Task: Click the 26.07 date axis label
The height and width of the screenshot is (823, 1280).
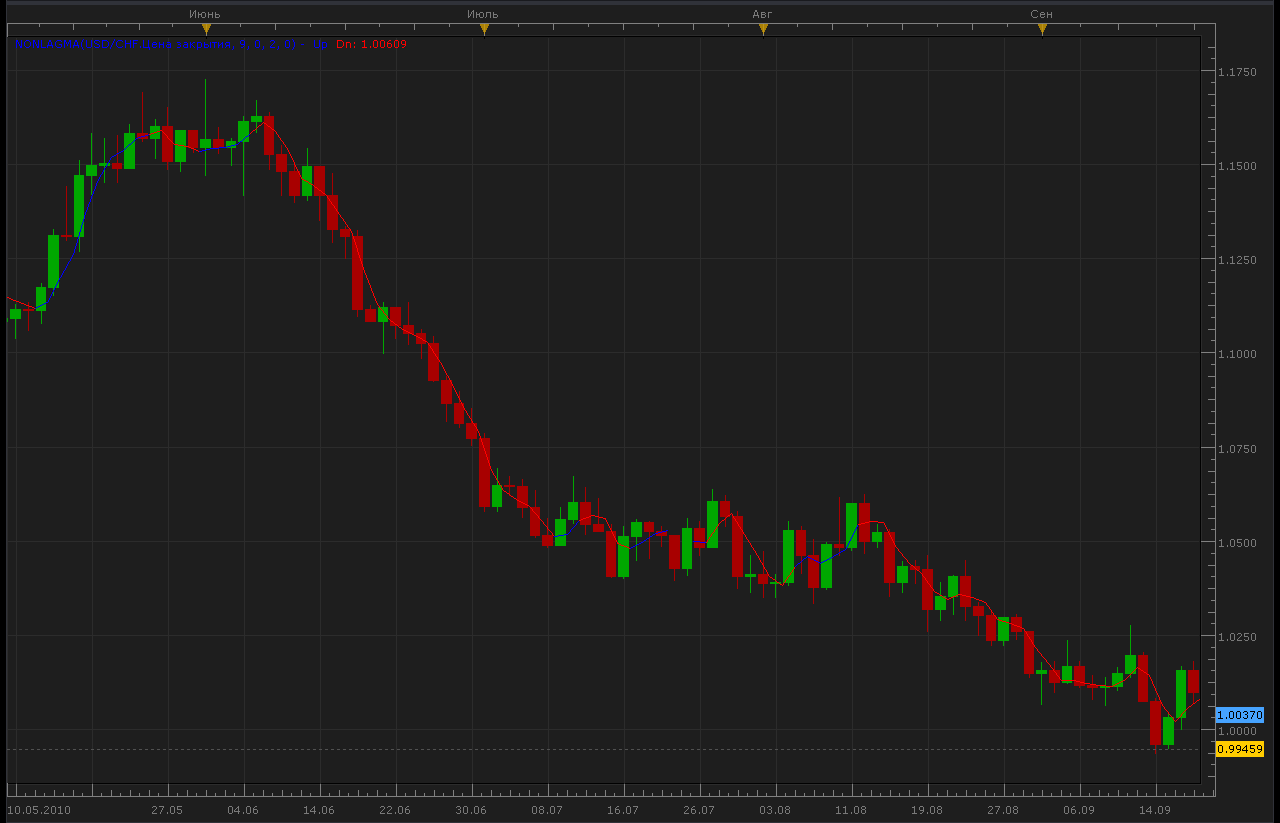Action: click(699, 810)
